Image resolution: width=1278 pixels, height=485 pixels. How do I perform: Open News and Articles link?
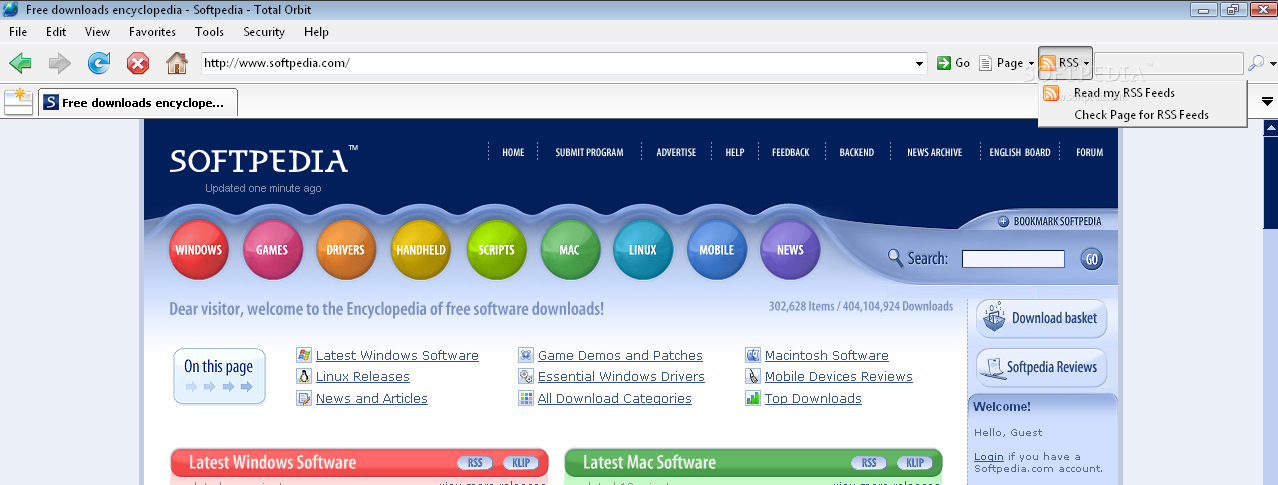coord(372,399)
